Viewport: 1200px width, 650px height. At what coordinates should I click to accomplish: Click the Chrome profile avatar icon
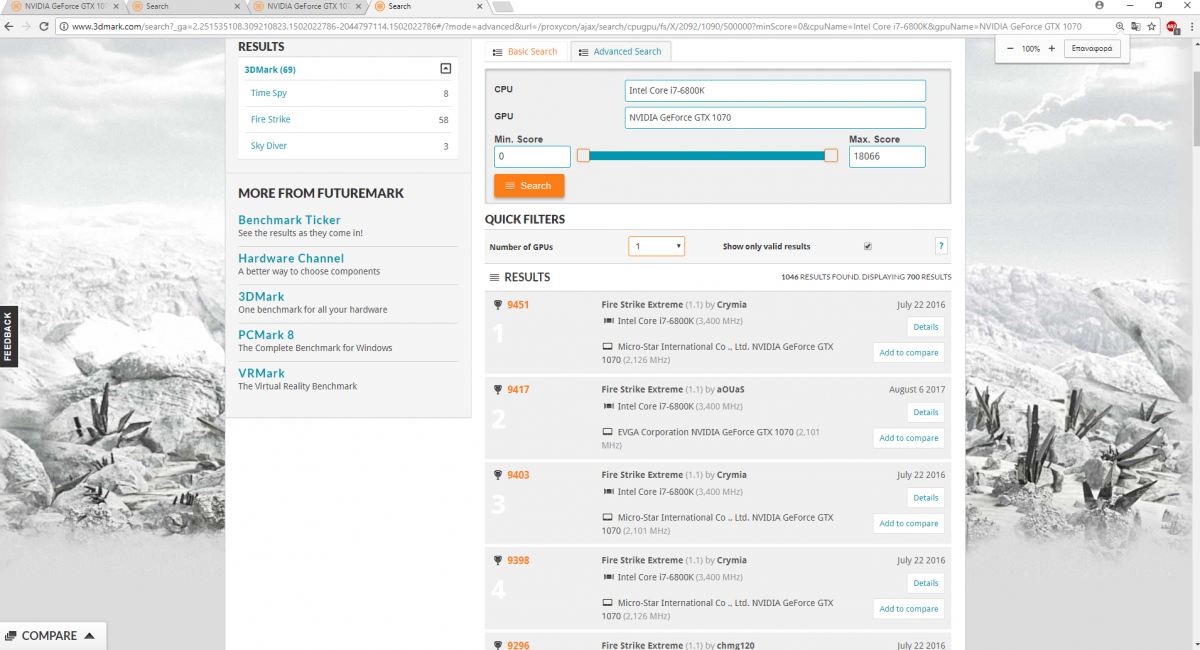(1100, 6)
